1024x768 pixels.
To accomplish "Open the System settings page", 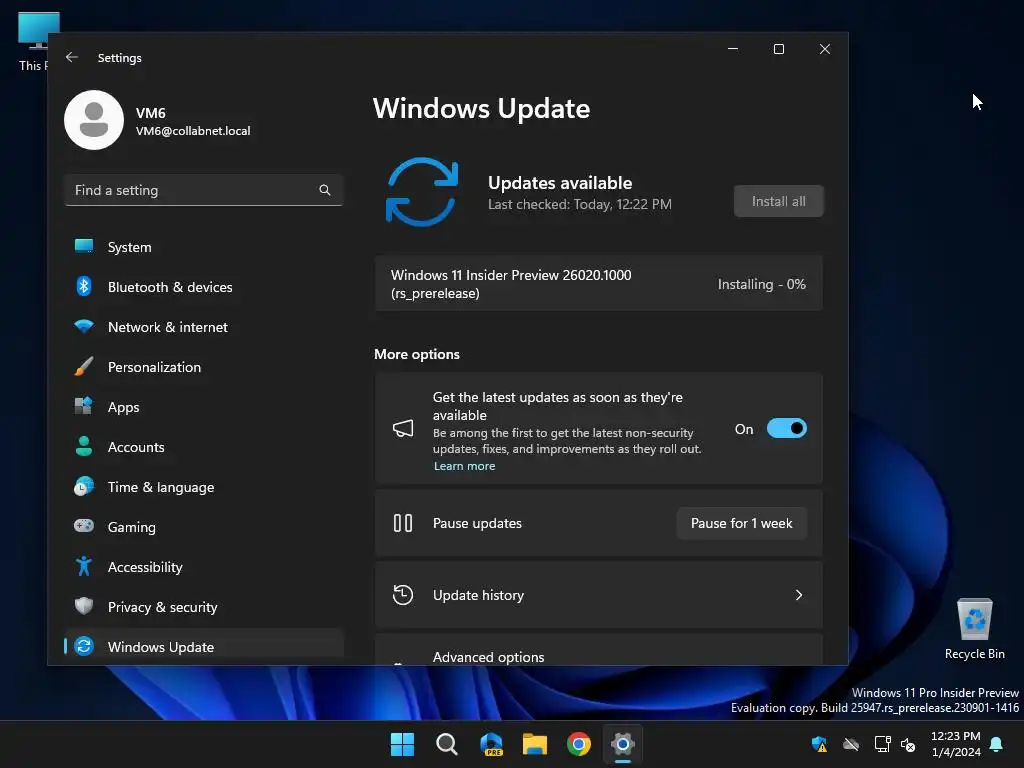I will tap(204, 247).
